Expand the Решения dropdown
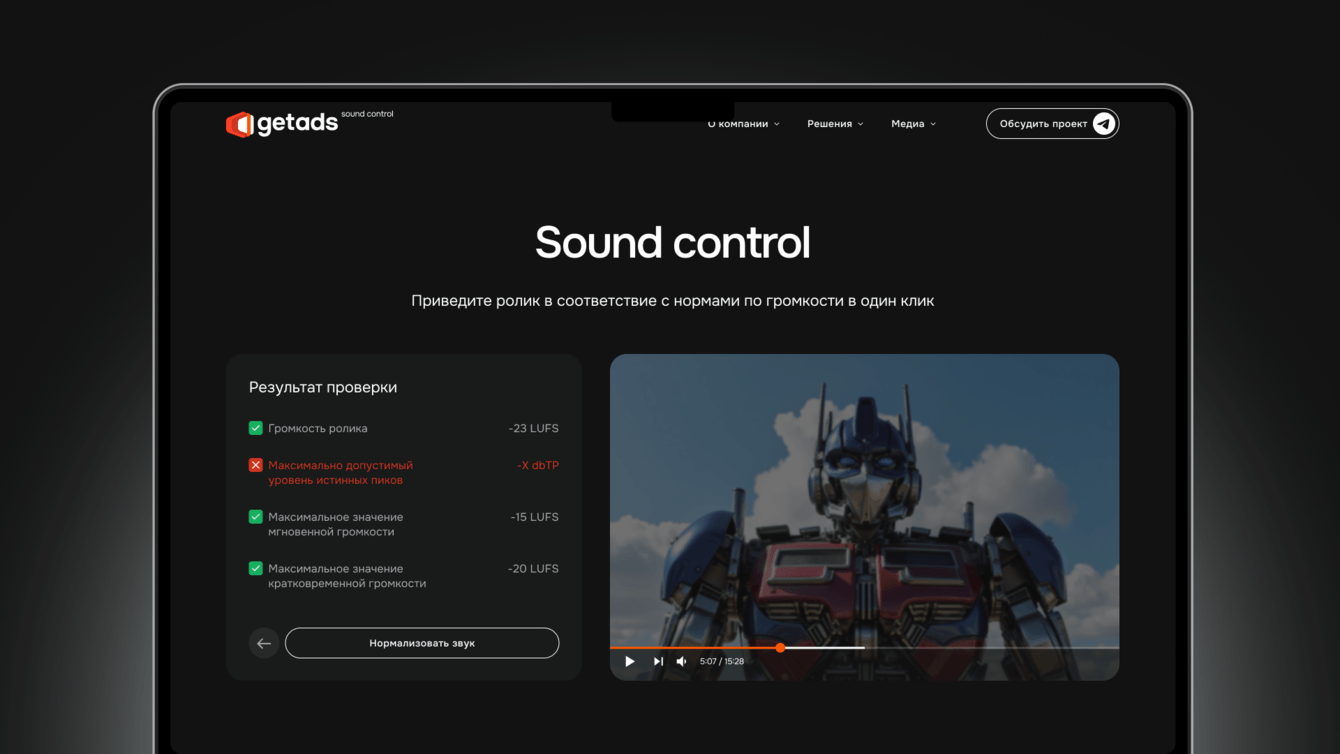1340x754 pixels. pos(835,124)
